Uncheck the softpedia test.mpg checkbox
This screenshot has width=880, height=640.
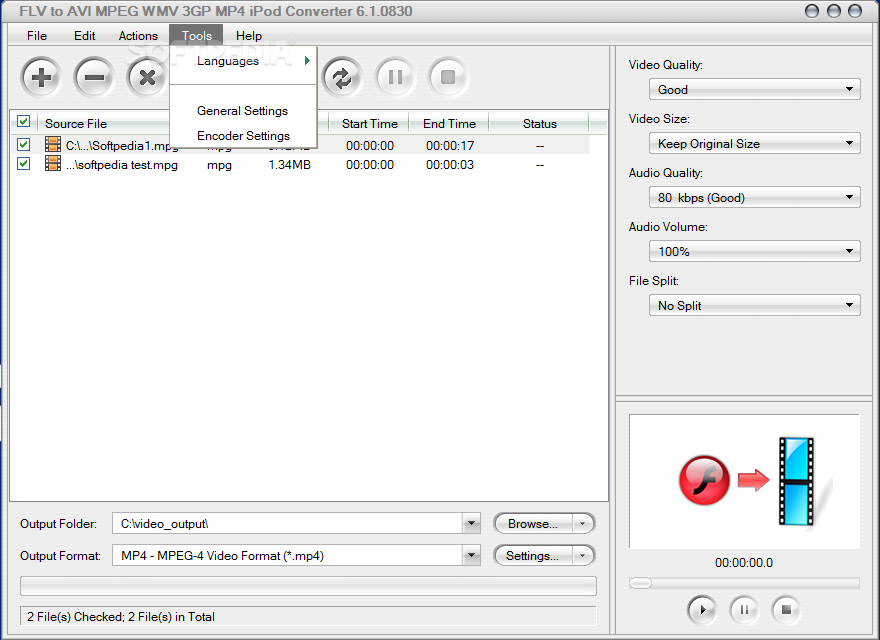click(x=23, y=163)
